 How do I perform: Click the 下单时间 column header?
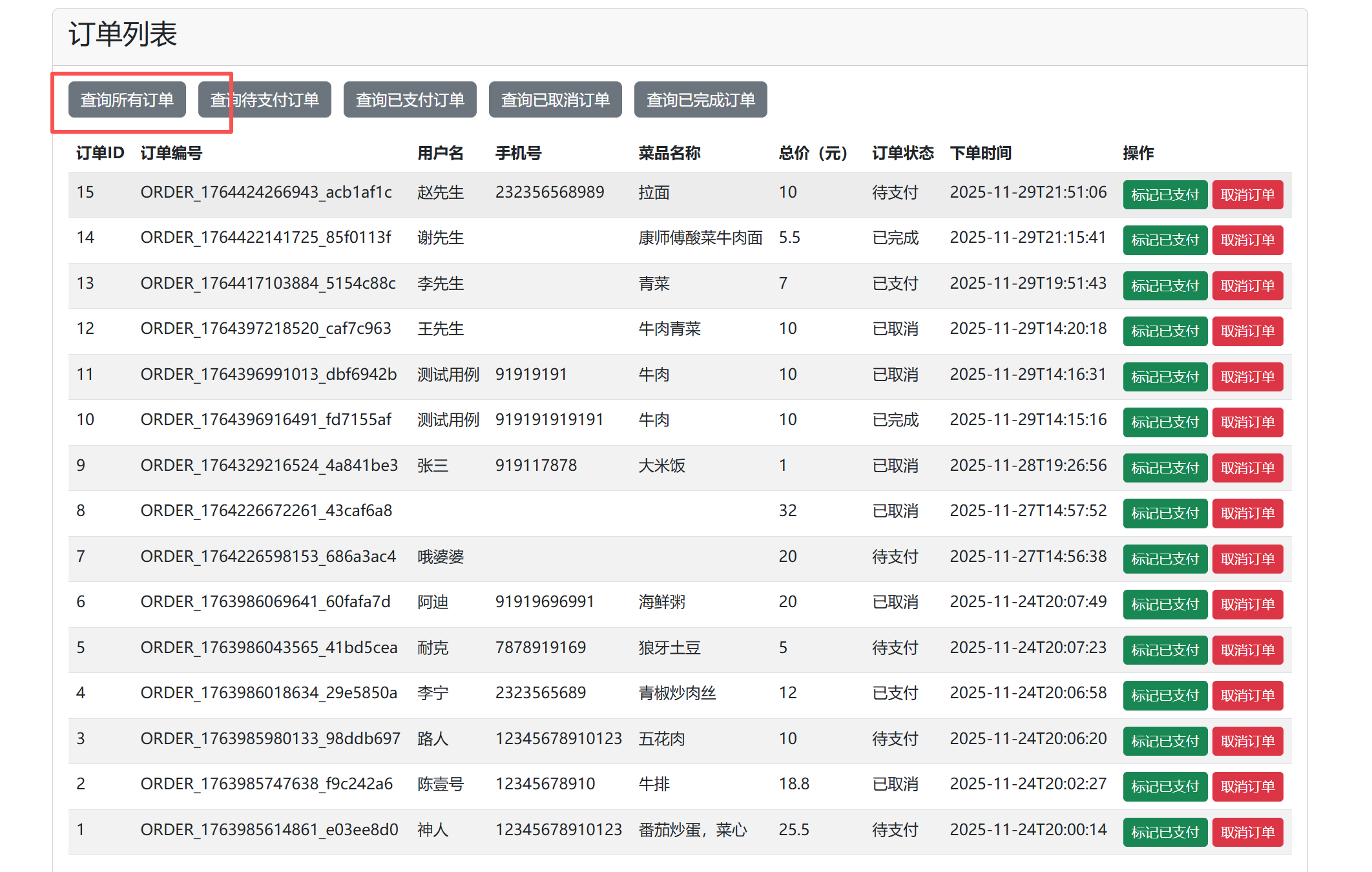click(x=980, y=153)
